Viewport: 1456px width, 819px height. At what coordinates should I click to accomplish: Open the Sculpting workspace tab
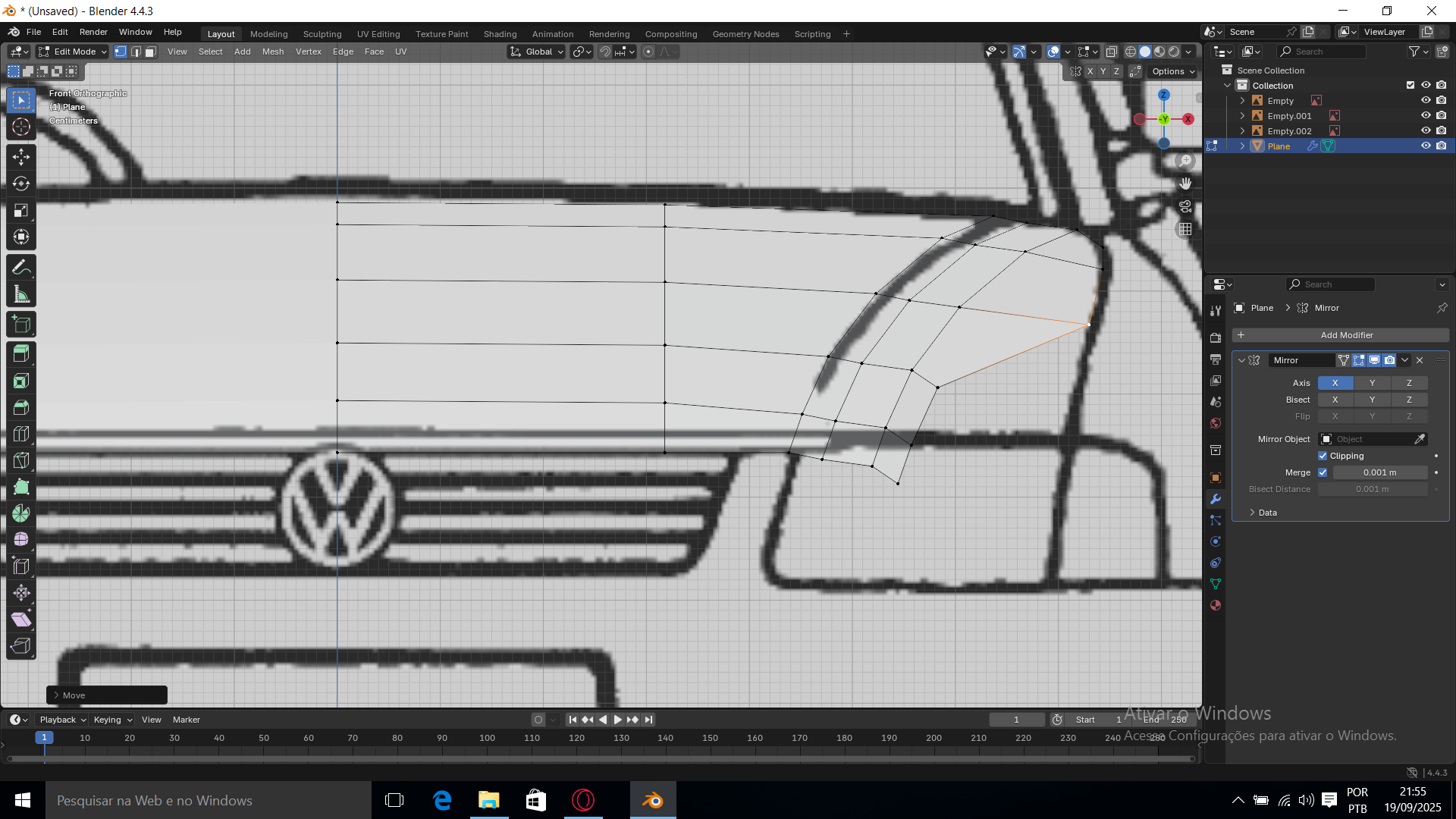coord(322,34)
